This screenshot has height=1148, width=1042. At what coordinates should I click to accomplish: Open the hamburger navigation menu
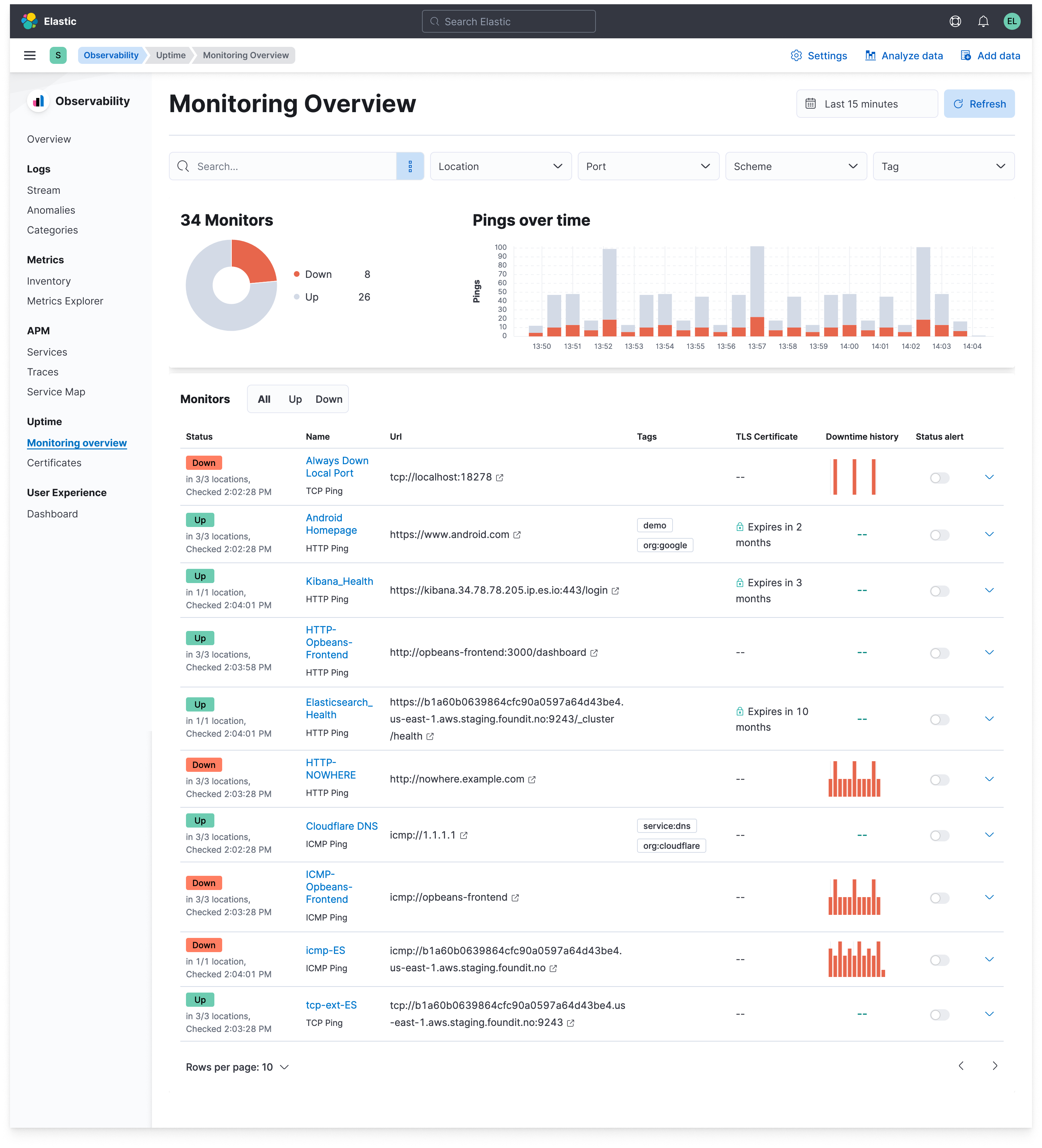(29, 55)
